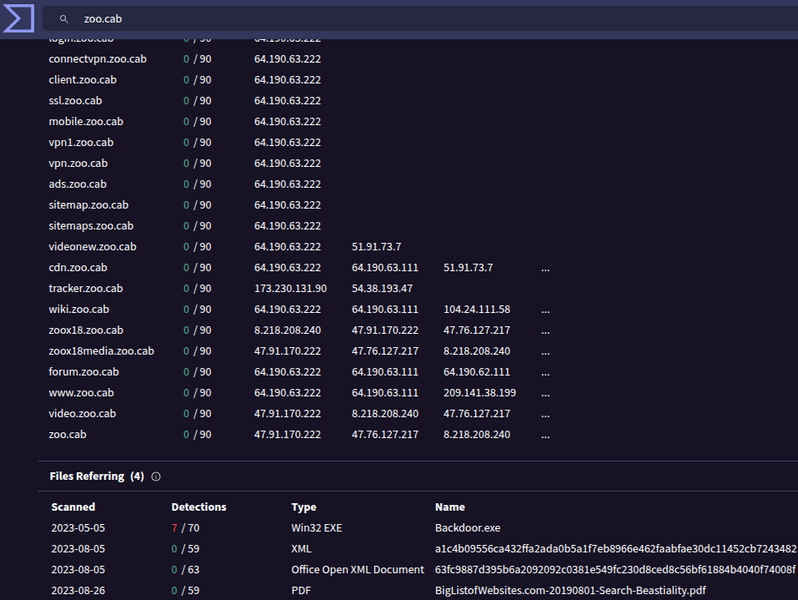Screen dimensions: 798x600
Task: Click IP 51.91.73.7 in videonew.zoo.cab row
Action: 376,247
